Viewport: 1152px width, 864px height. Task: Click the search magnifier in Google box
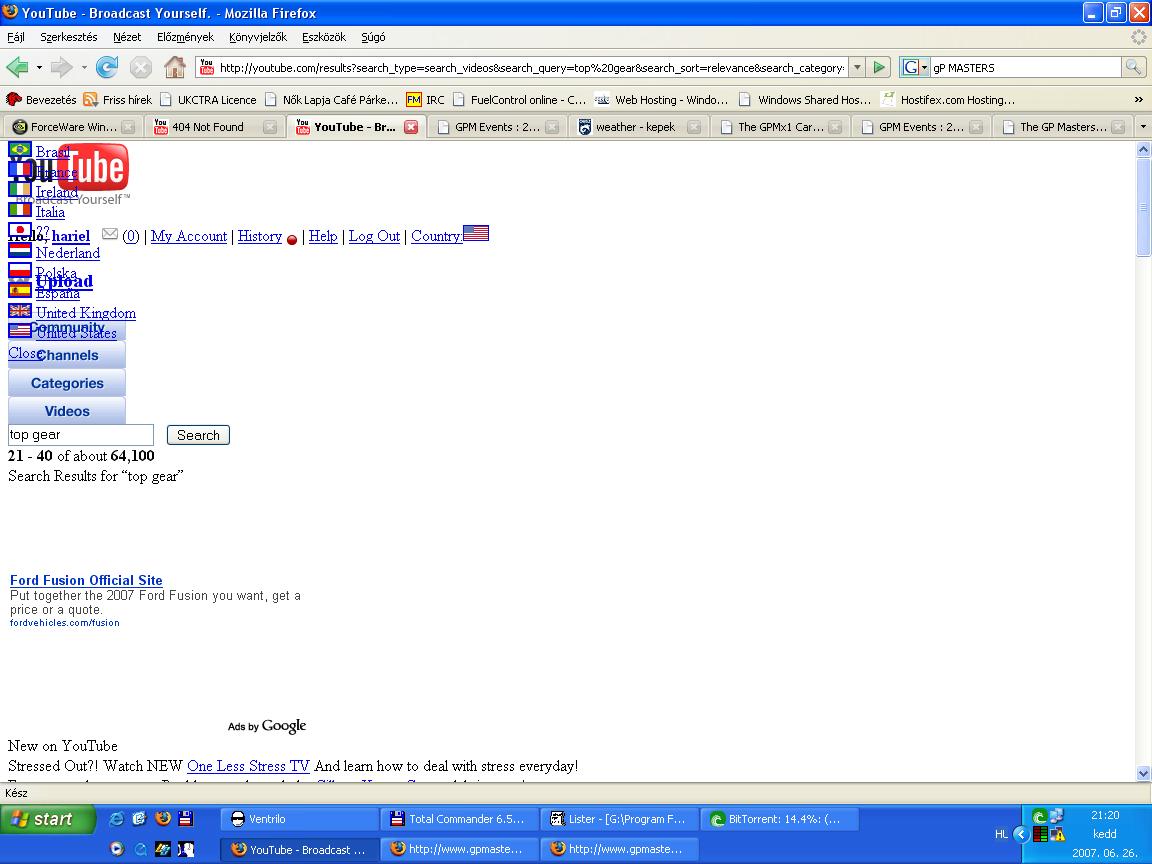[1133, 68]
